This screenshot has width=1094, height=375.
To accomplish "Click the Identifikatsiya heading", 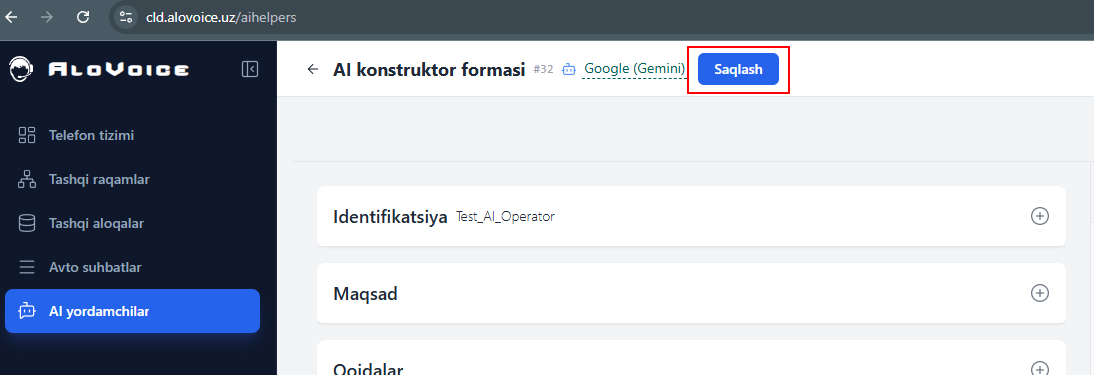I will point(390,216).
